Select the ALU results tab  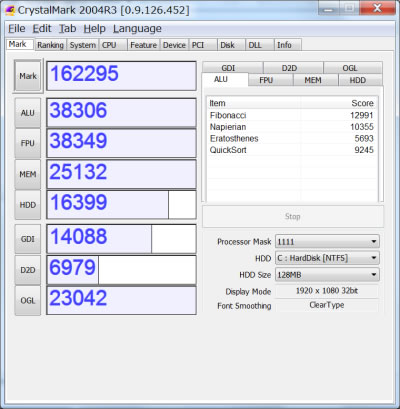click(x=225, y=79)
